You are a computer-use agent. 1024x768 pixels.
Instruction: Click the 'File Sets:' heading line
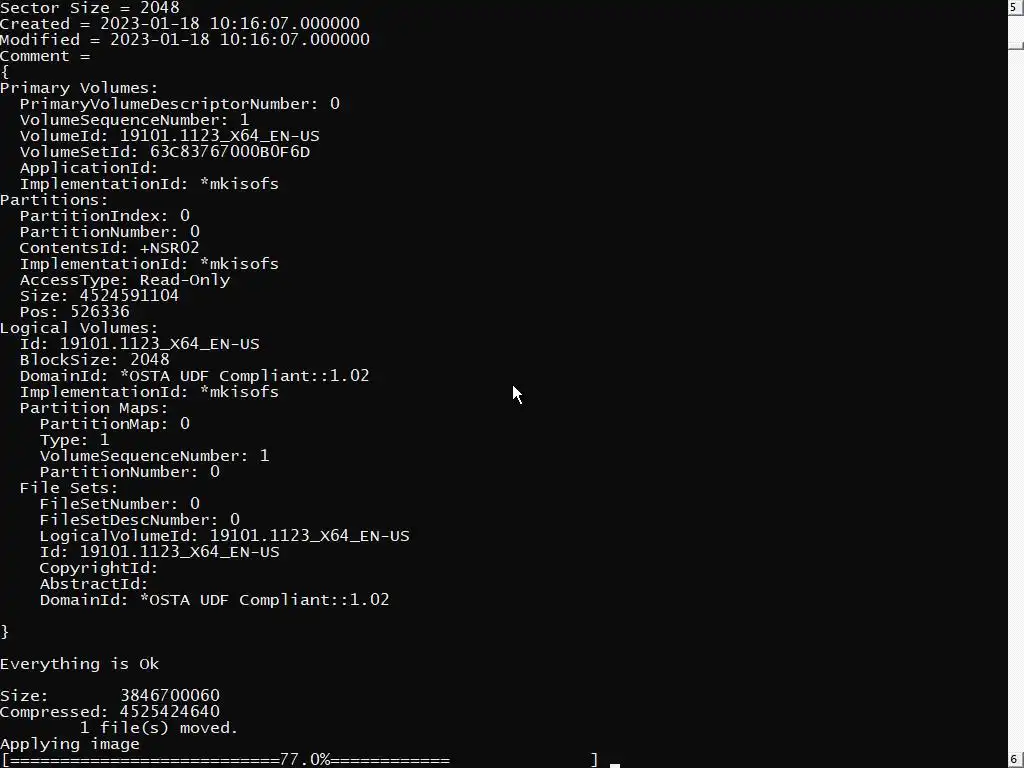[69, 488]
